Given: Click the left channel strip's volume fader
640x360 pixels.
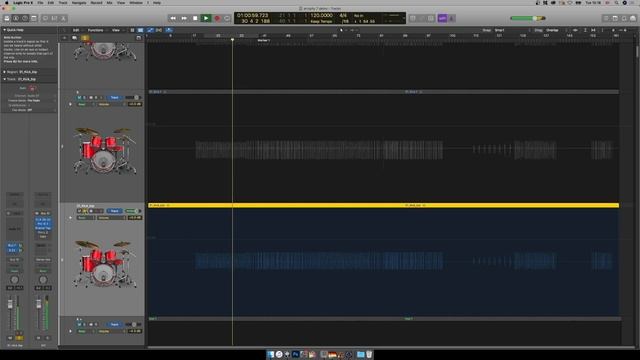Looking at the screenshot, I should [10, 305].
